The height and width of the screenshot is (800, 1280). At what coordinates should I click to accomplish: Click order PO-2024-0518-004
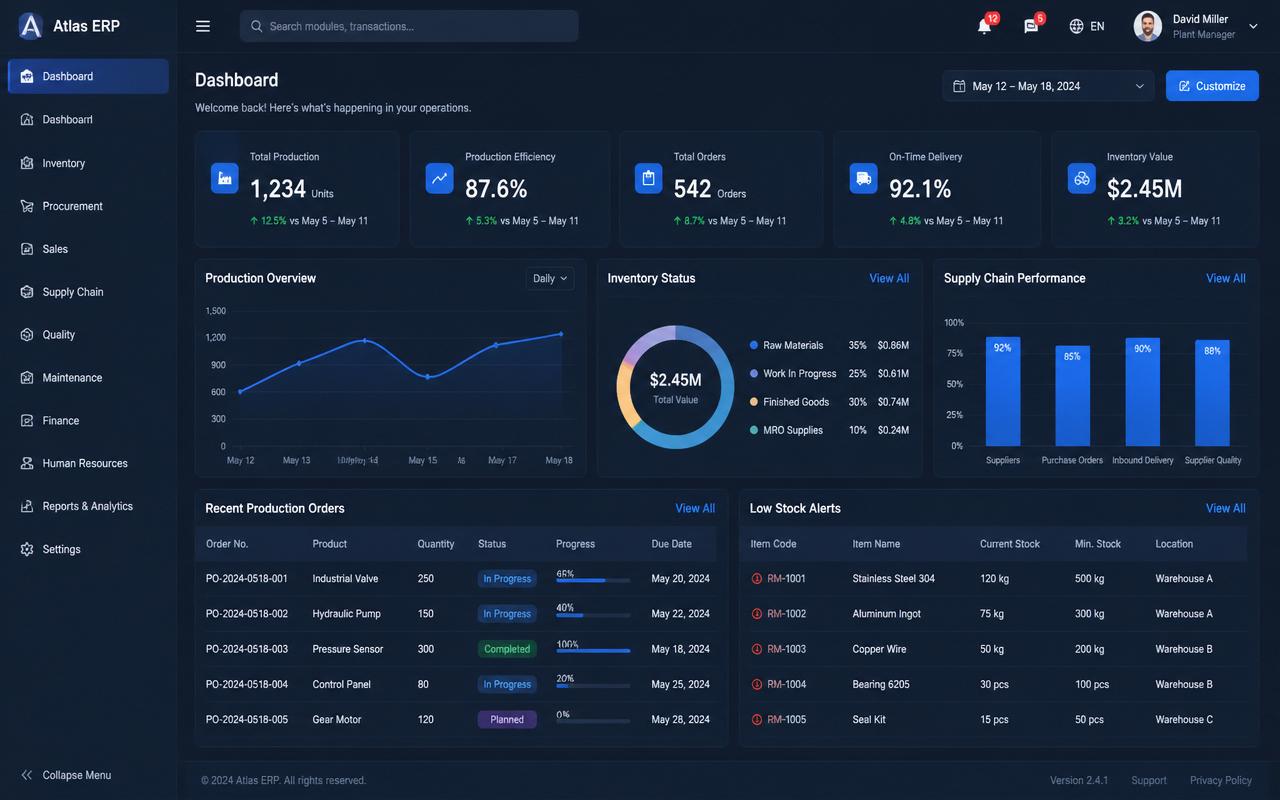point(247,685)
